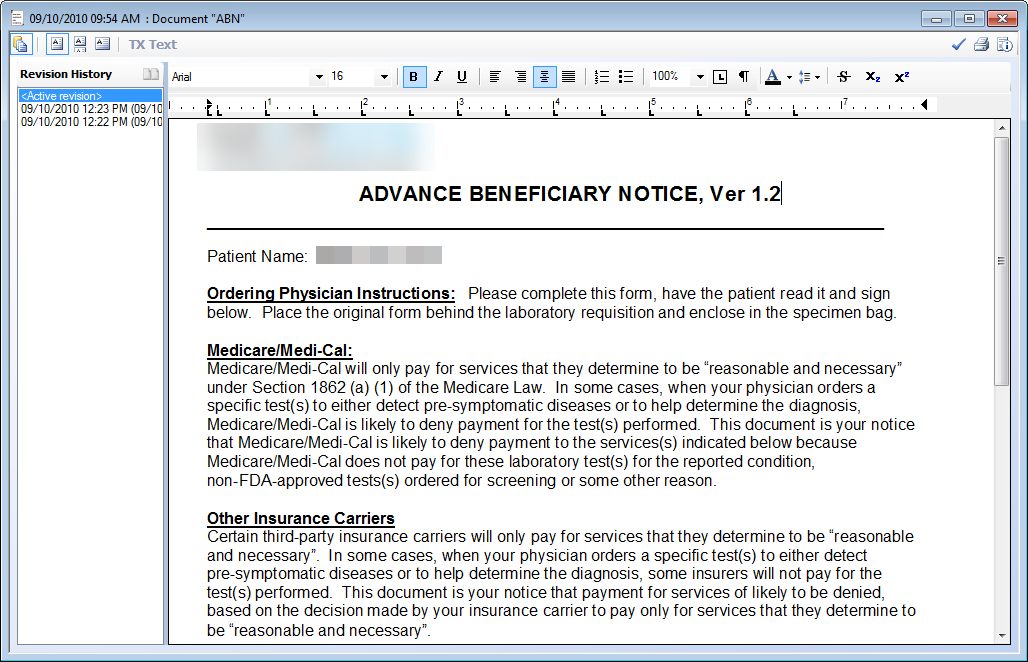
Task: Click the copy/paste documents icon in top toolbar
Action: (21, 45)
